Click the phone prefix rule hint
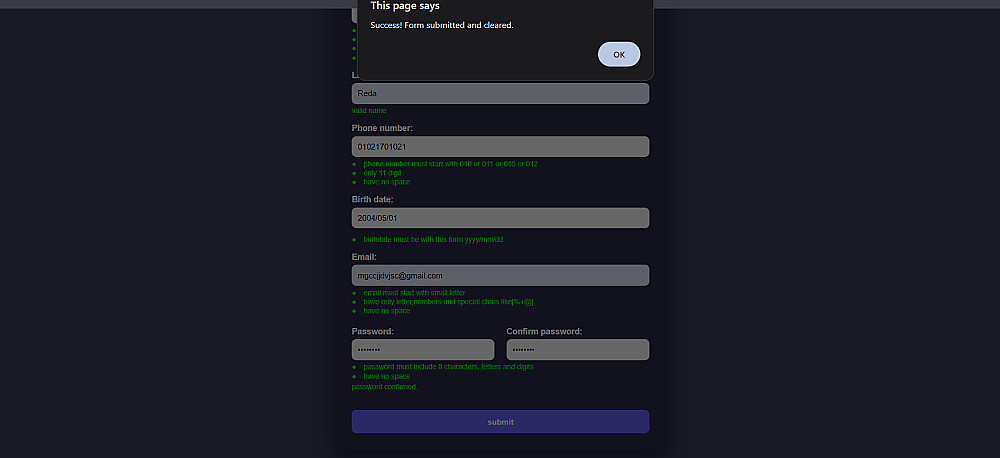The image size is (1000, 458). click(450, 164)
